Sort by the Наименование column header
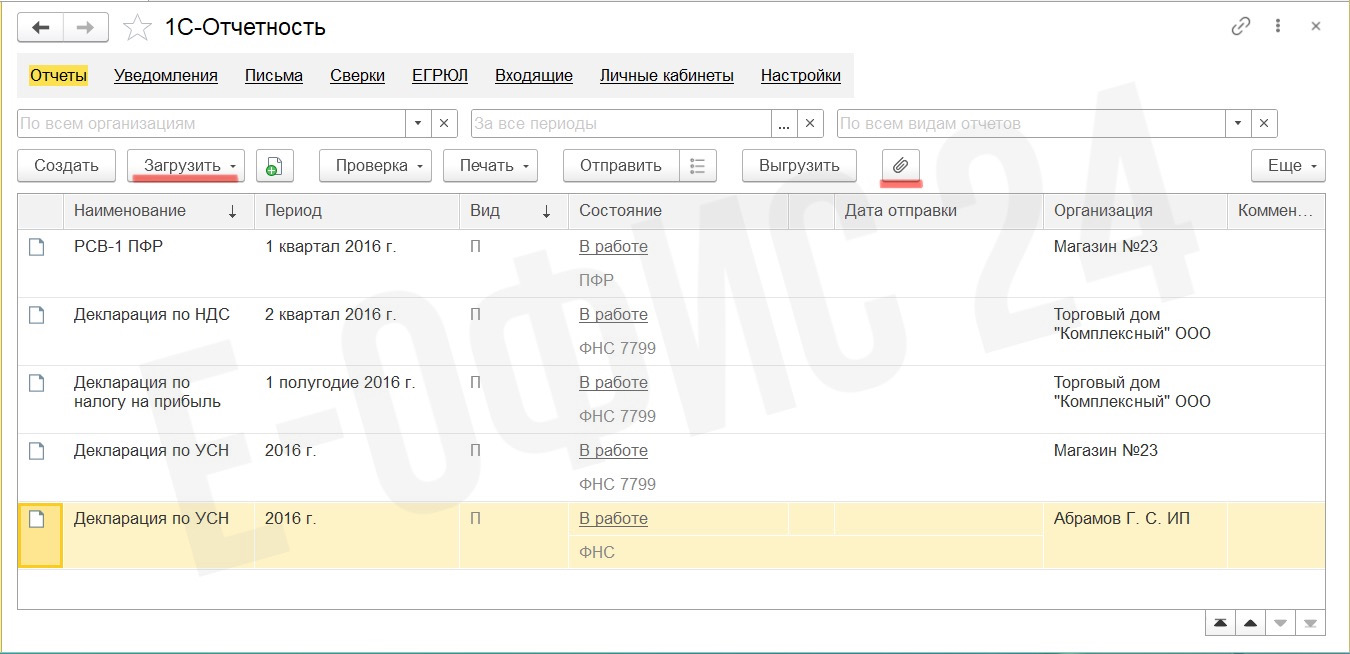The height and width of the screenshot is (654, 1350). click(130, 211)
